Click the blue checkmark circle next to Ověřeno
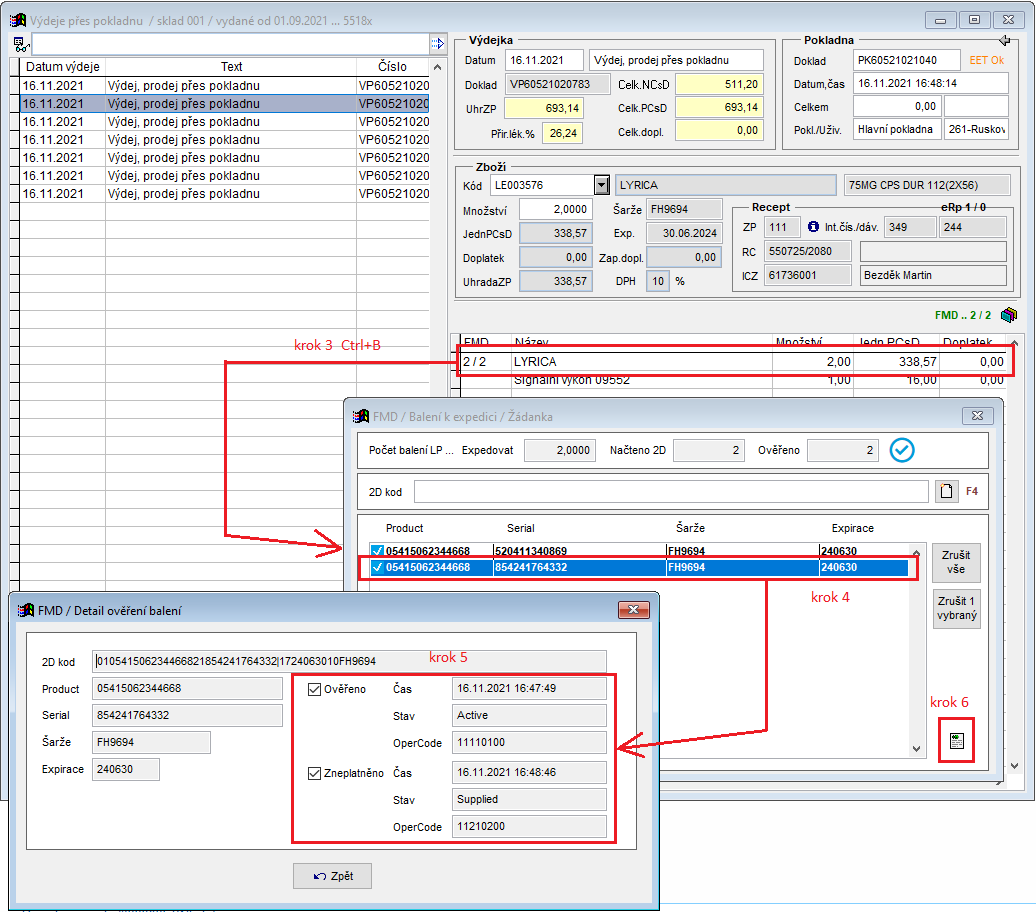The image size is (1036, 912). point(901,450)
